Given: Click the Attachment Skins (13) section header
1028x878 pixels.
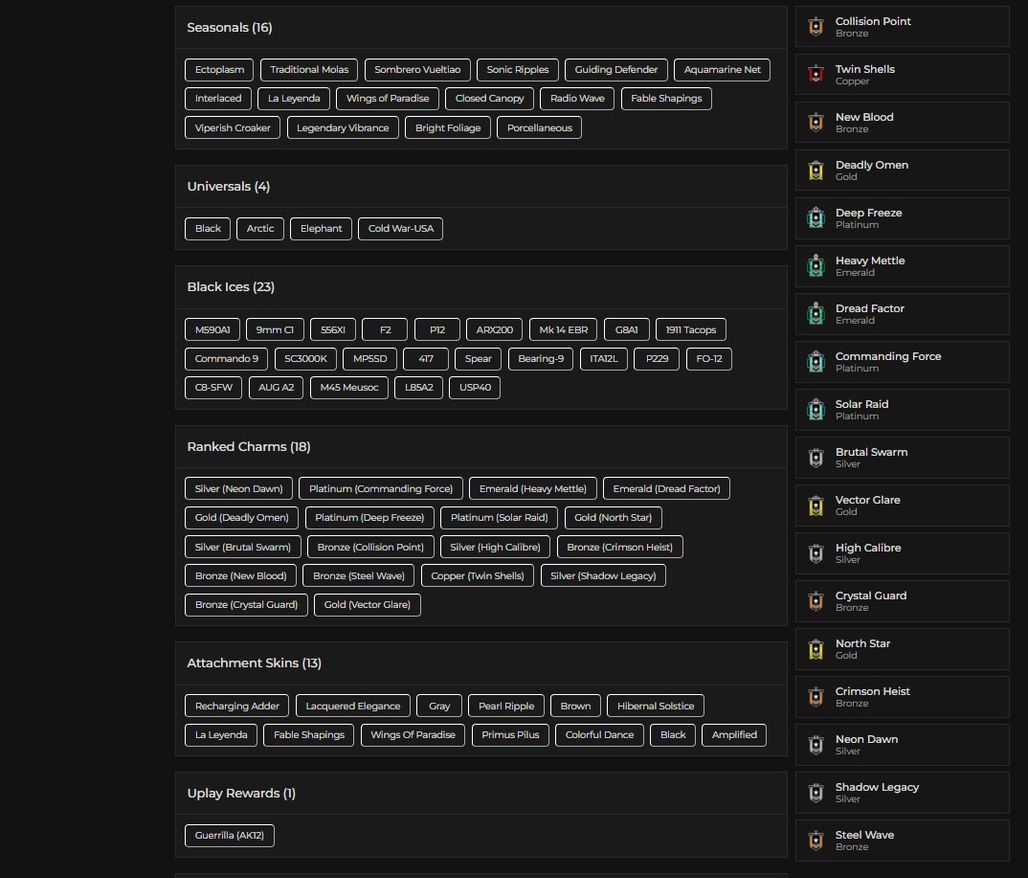Looking at the screenshot, I should [254, 663].
